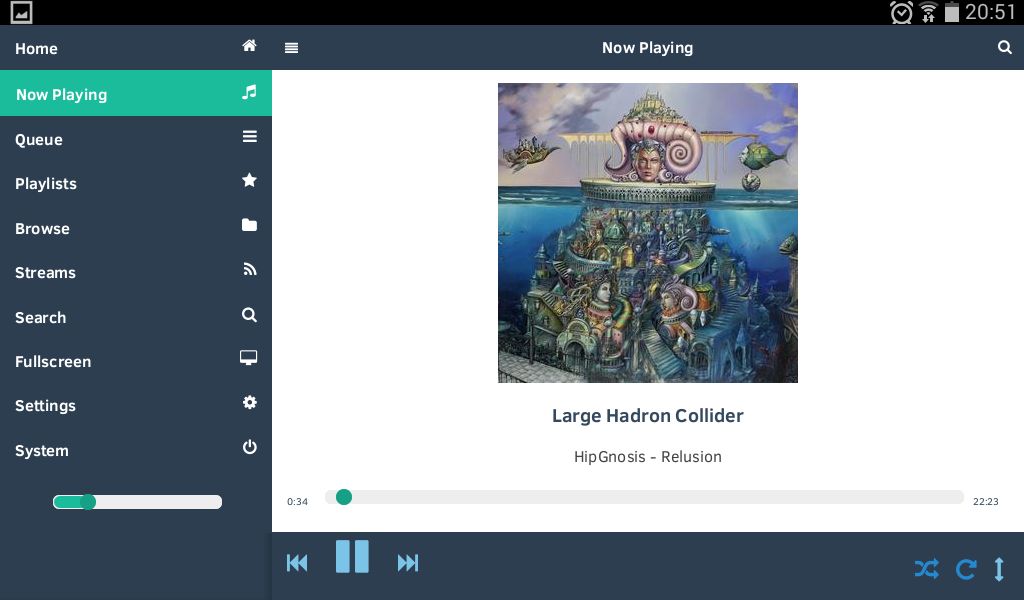
Task: Open Fullscreen view from the sidebar
Action: pyautogui.click(x=135, y=361)
